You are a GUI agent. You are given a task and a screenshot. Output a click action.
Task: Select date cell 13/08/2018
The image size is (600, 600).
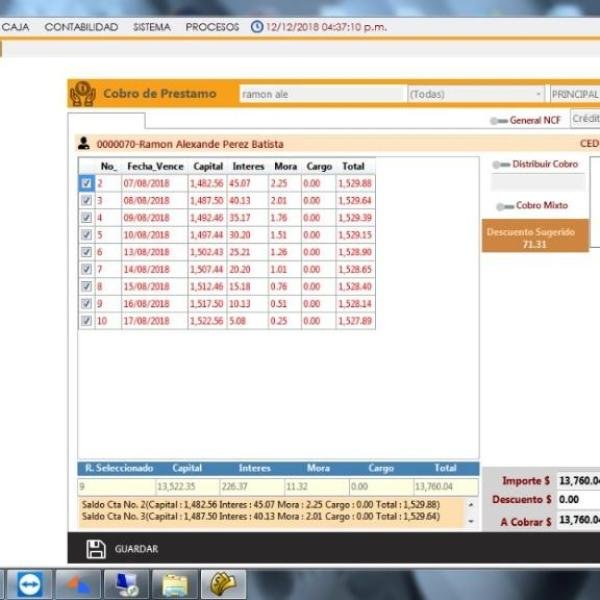click(155, 252)
